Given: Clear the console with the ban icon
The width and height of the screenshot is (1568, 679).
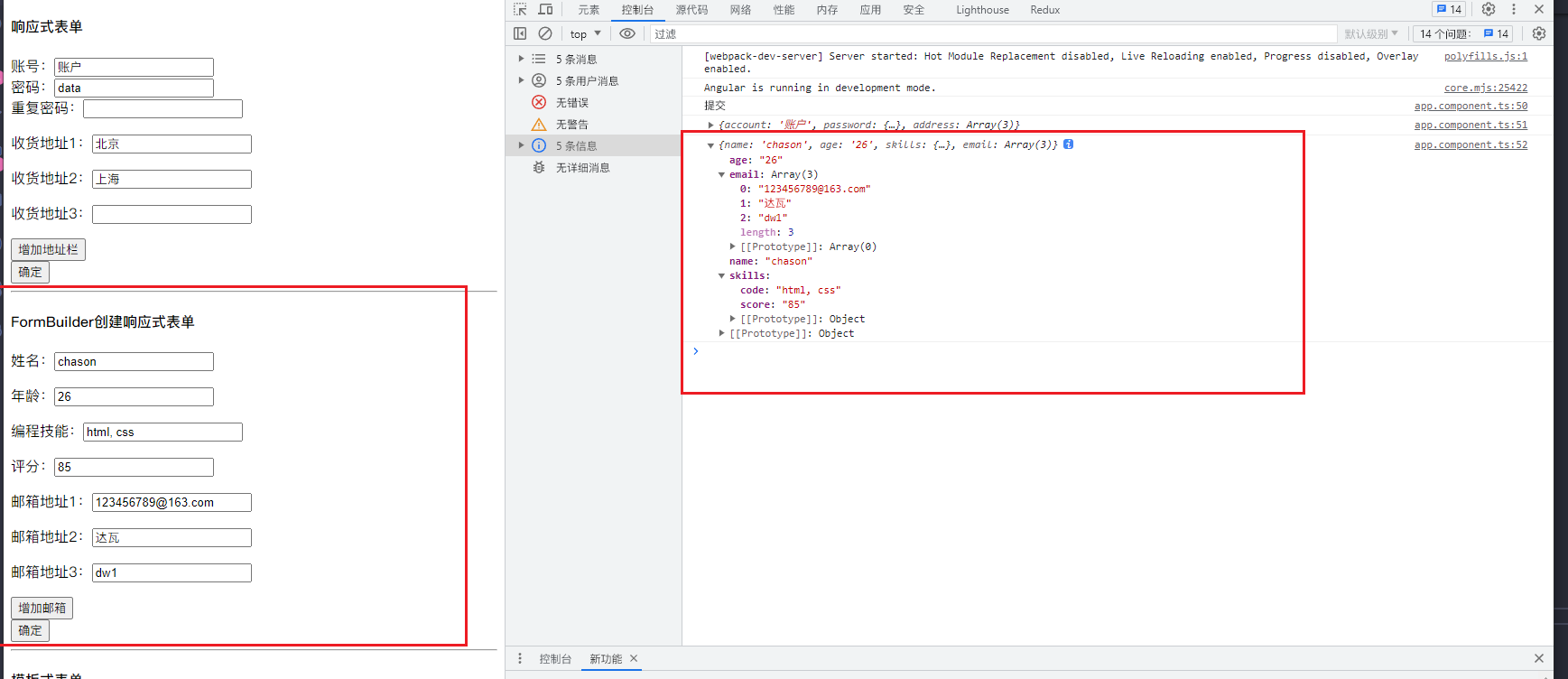Looking at the screenshot, I should tap(545, 33).
